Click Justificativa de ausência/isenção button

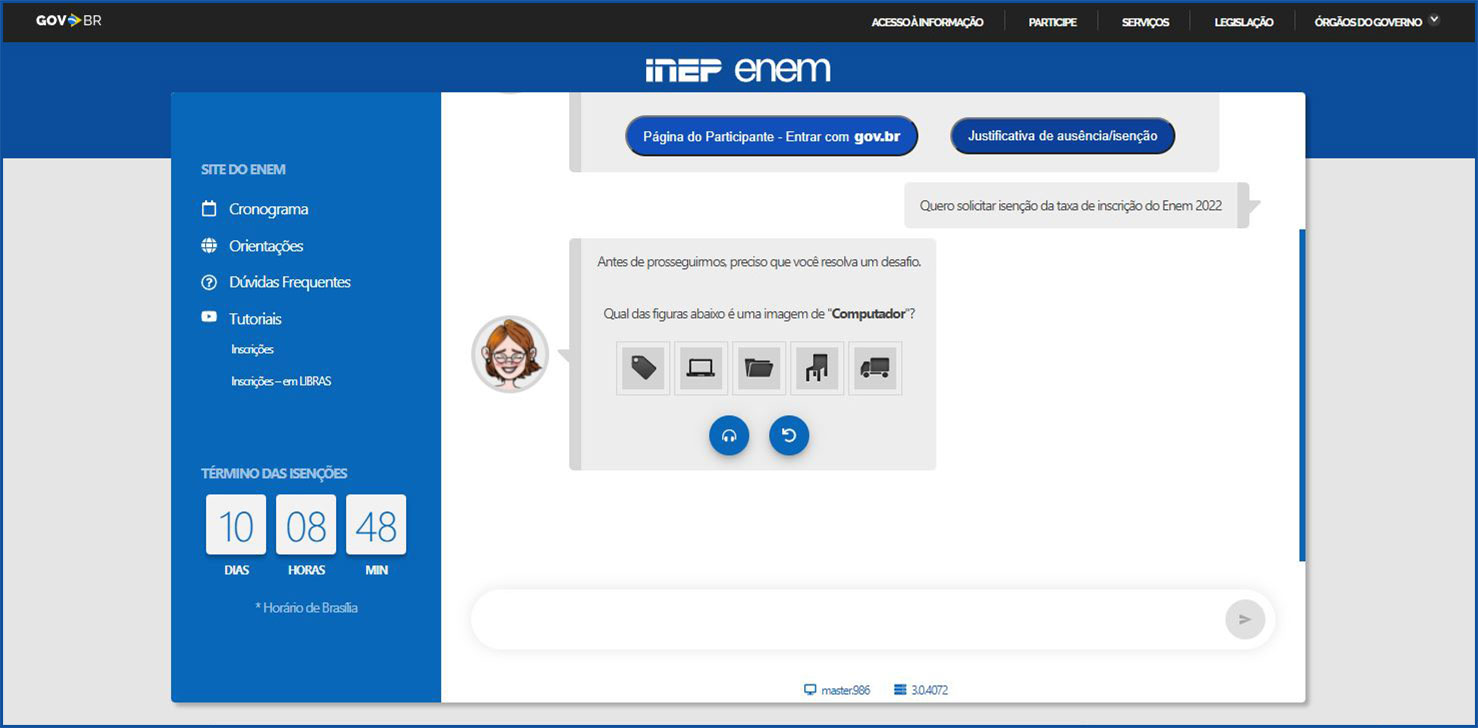pos(1062,136)
